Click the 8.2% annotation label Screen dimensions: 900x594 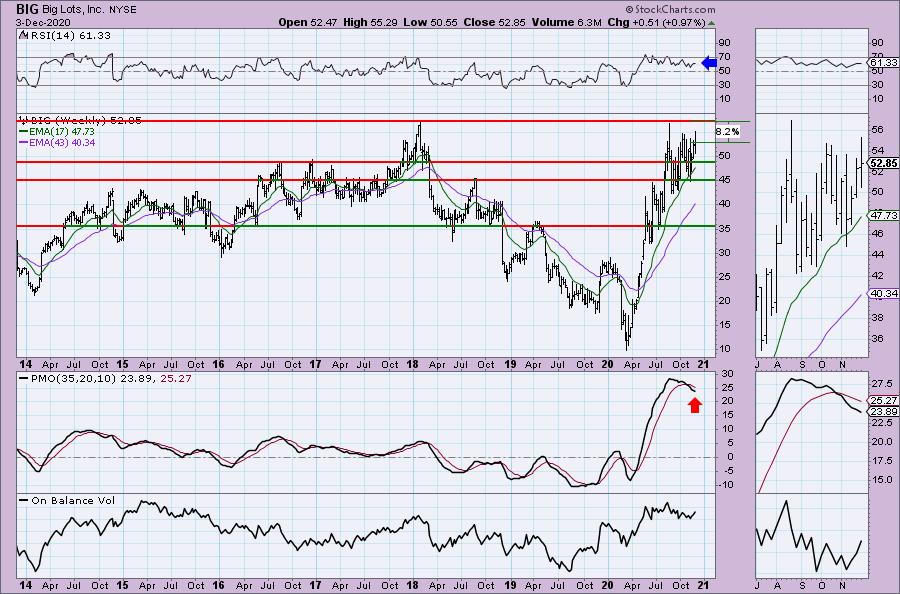(728, 131)
